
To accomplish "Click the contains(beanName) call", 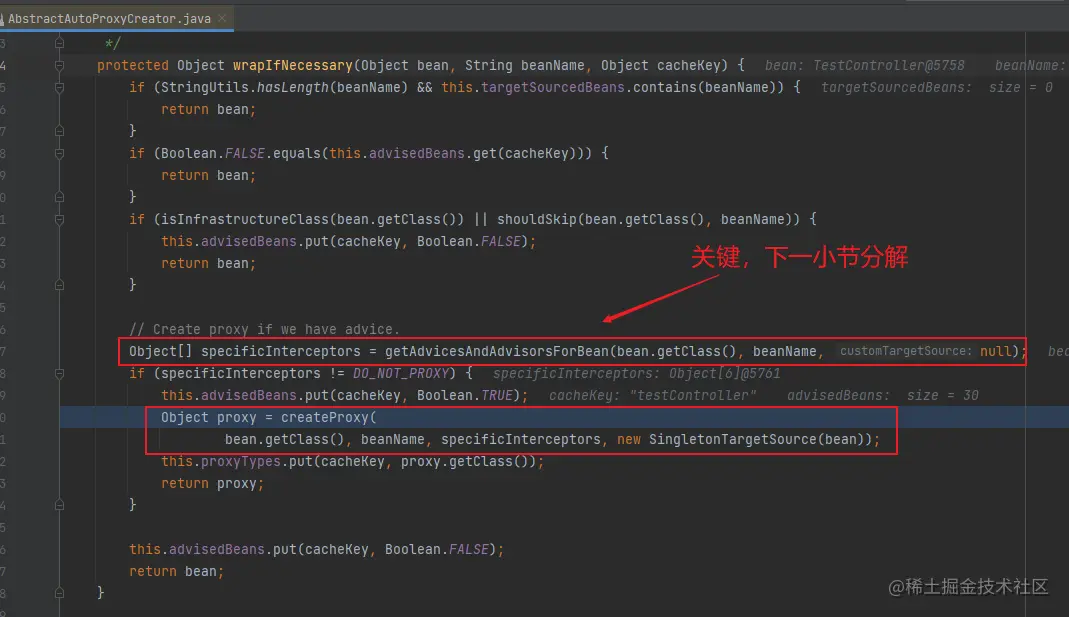I will 704,87.
